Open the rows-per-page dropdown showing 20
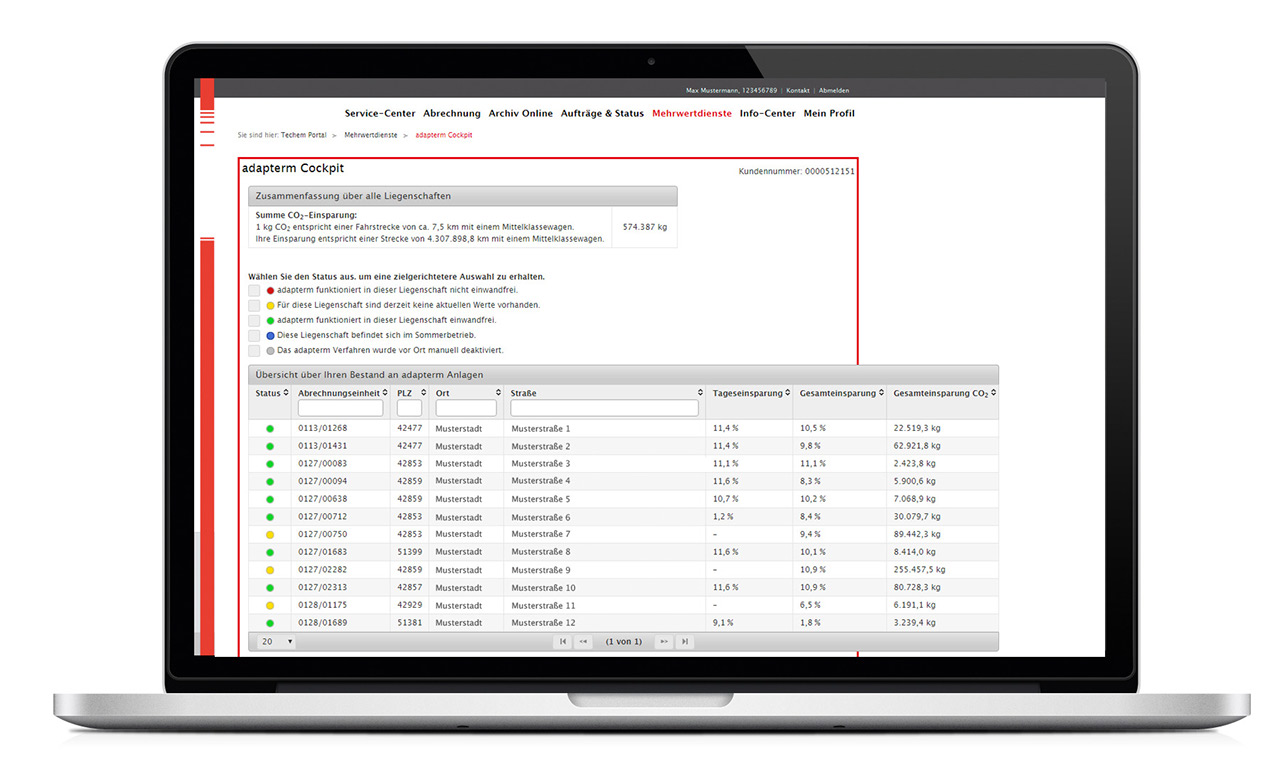The width and height of the screenshot is (1280, 782). pos(276,642)
